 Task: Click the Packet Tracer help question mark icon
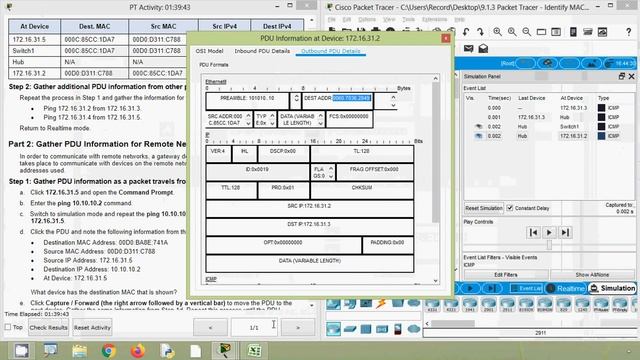tap(628, 32)
